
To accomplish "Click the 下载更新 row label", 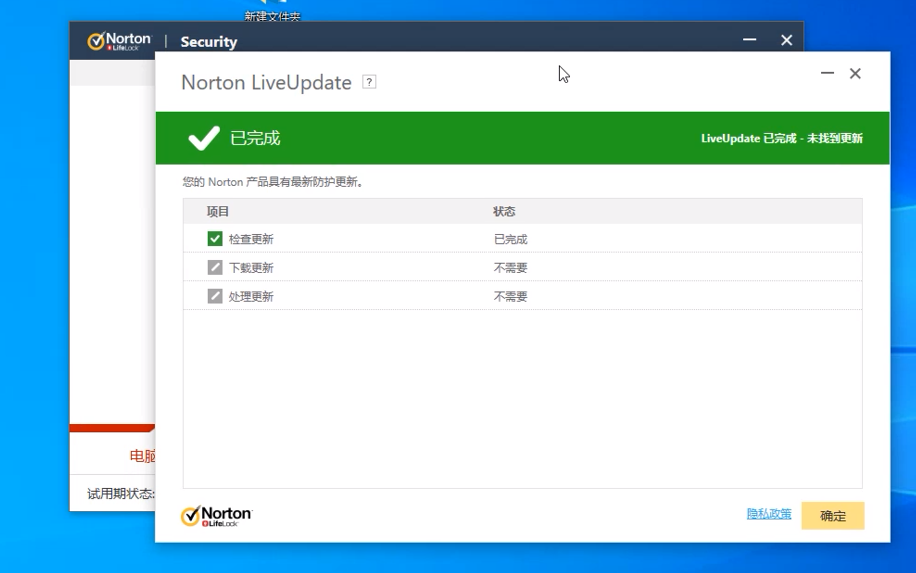I will 251,268.
